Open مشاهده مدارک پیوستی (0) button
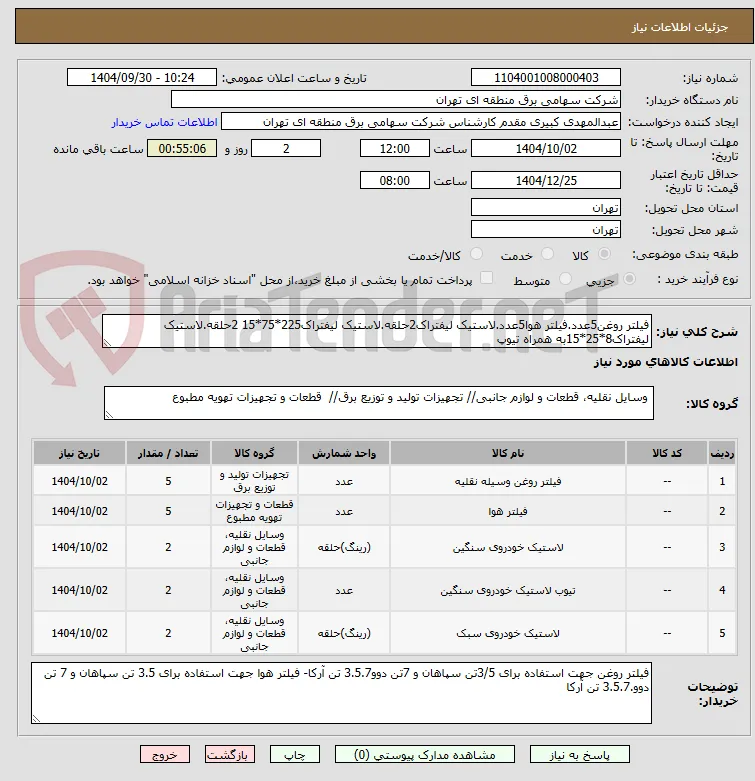 [425, 755]
